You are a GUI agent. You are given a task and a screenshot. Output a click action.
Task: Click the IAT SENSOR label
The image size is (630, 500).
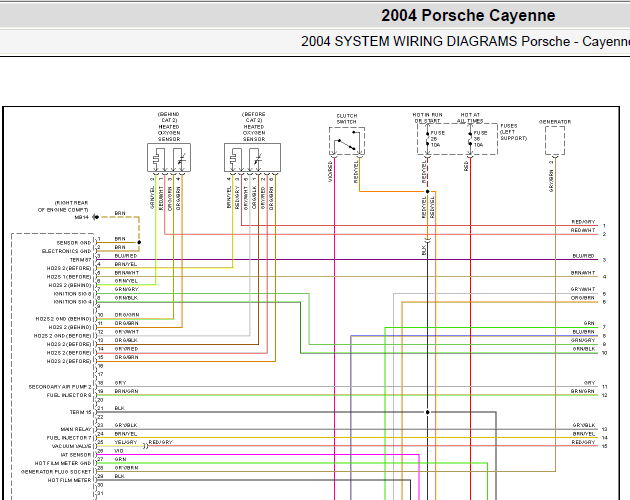coord(76,455)
